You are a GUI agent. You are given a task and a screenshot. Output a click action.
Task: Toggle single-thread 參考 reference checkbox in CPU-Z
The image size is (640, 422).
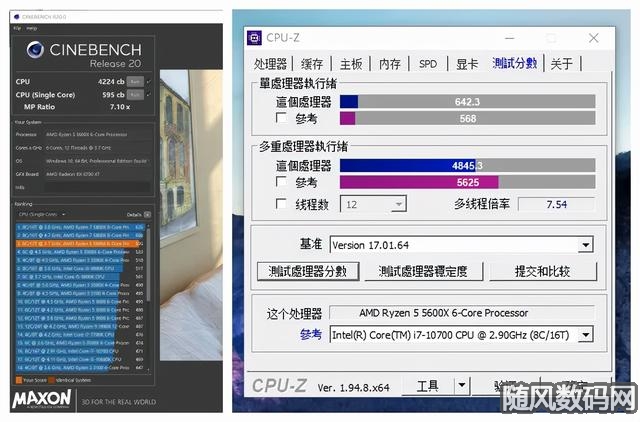pos(281,118)
